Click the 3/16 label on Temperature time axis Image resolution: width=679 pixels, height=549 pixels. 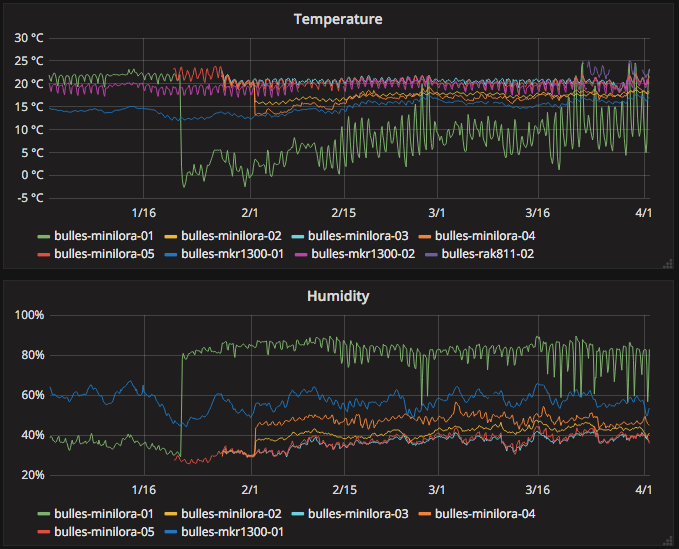click(x=537, y=213)
